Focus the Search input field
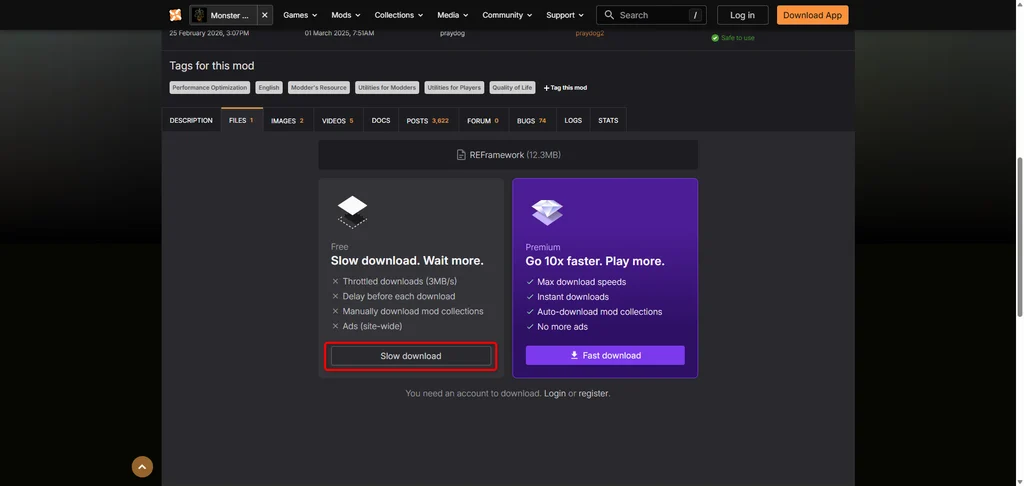The image size is (1024, 486). pyautogui.click(x=651, y=15)
